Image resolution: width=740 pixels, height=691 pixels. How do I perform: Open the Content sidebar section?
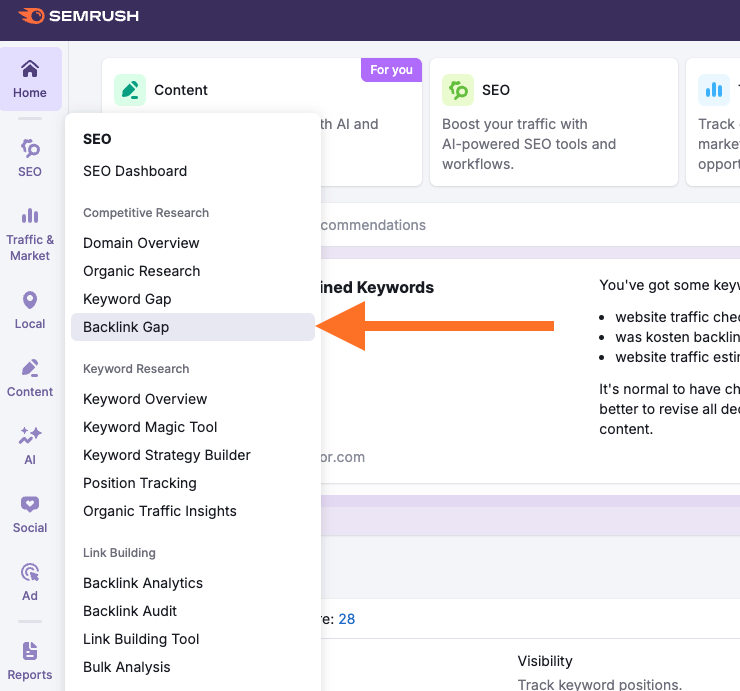(30, 378)
